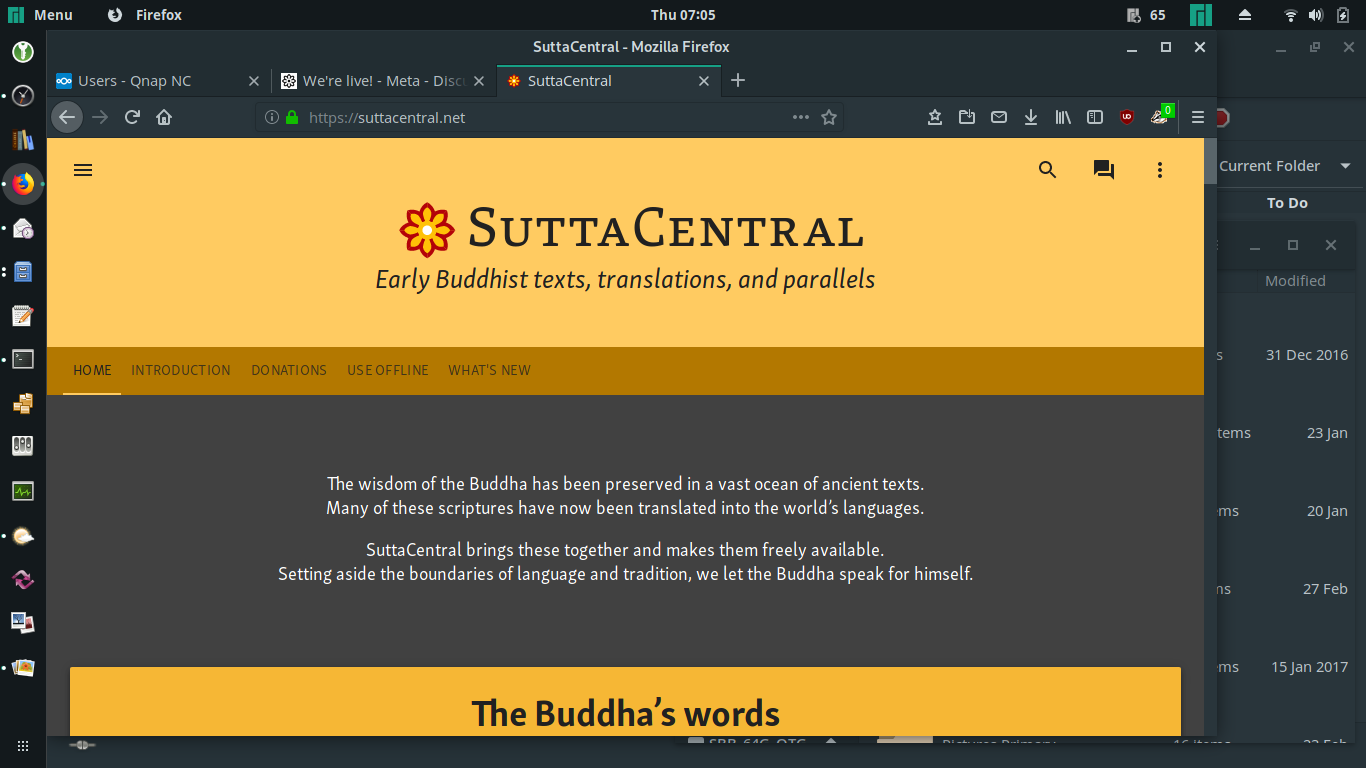Open the SuttaCentral hamburger navigation menu
The width and height of the screenshot is (1366, 768).
[83, 170]
